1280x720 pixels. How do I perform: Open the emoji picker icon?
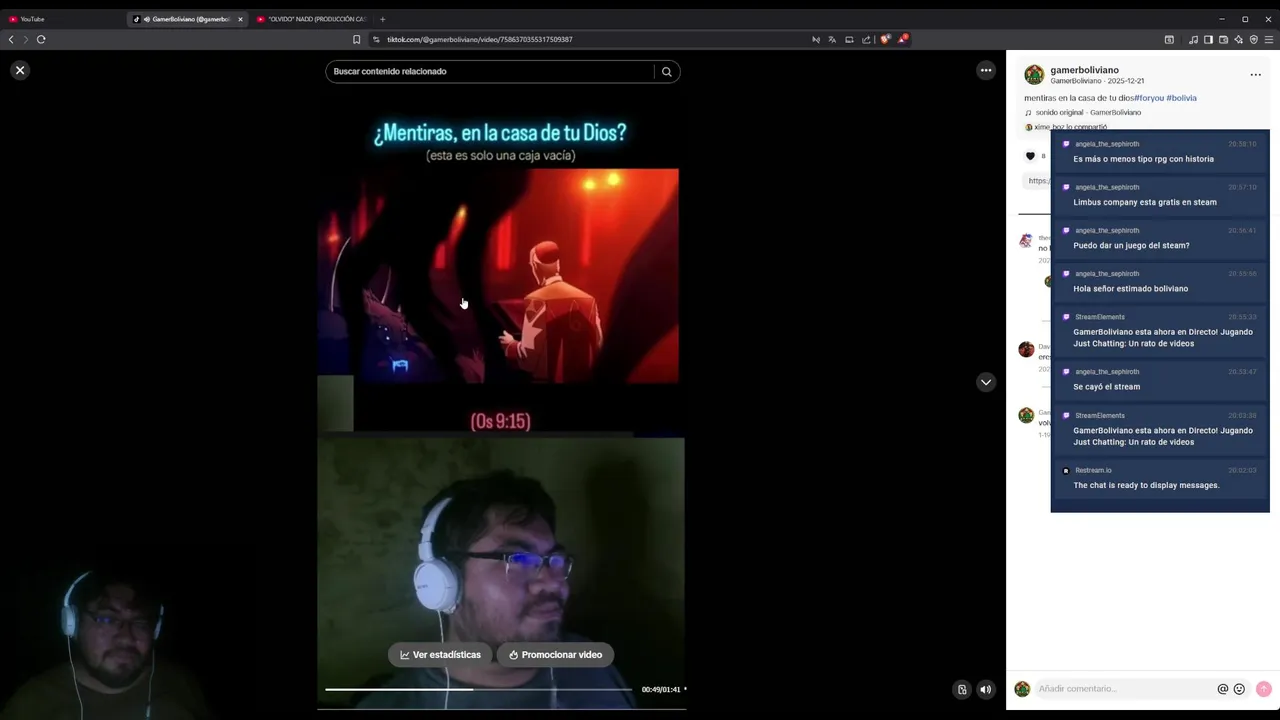1239,689
